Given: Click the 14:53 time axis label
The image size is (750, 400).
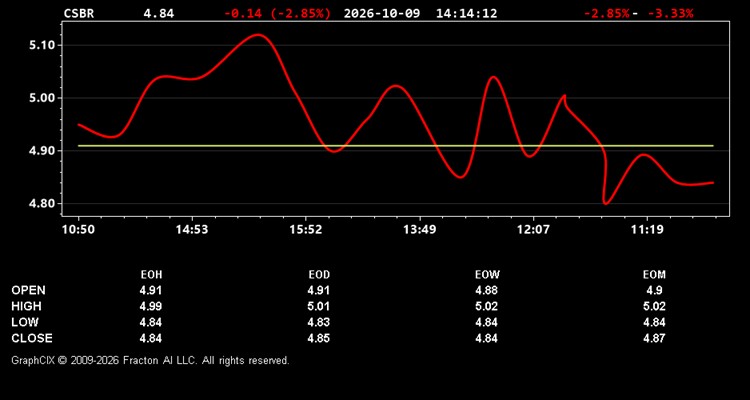Looking at the screenshot, I should [192, 229].
